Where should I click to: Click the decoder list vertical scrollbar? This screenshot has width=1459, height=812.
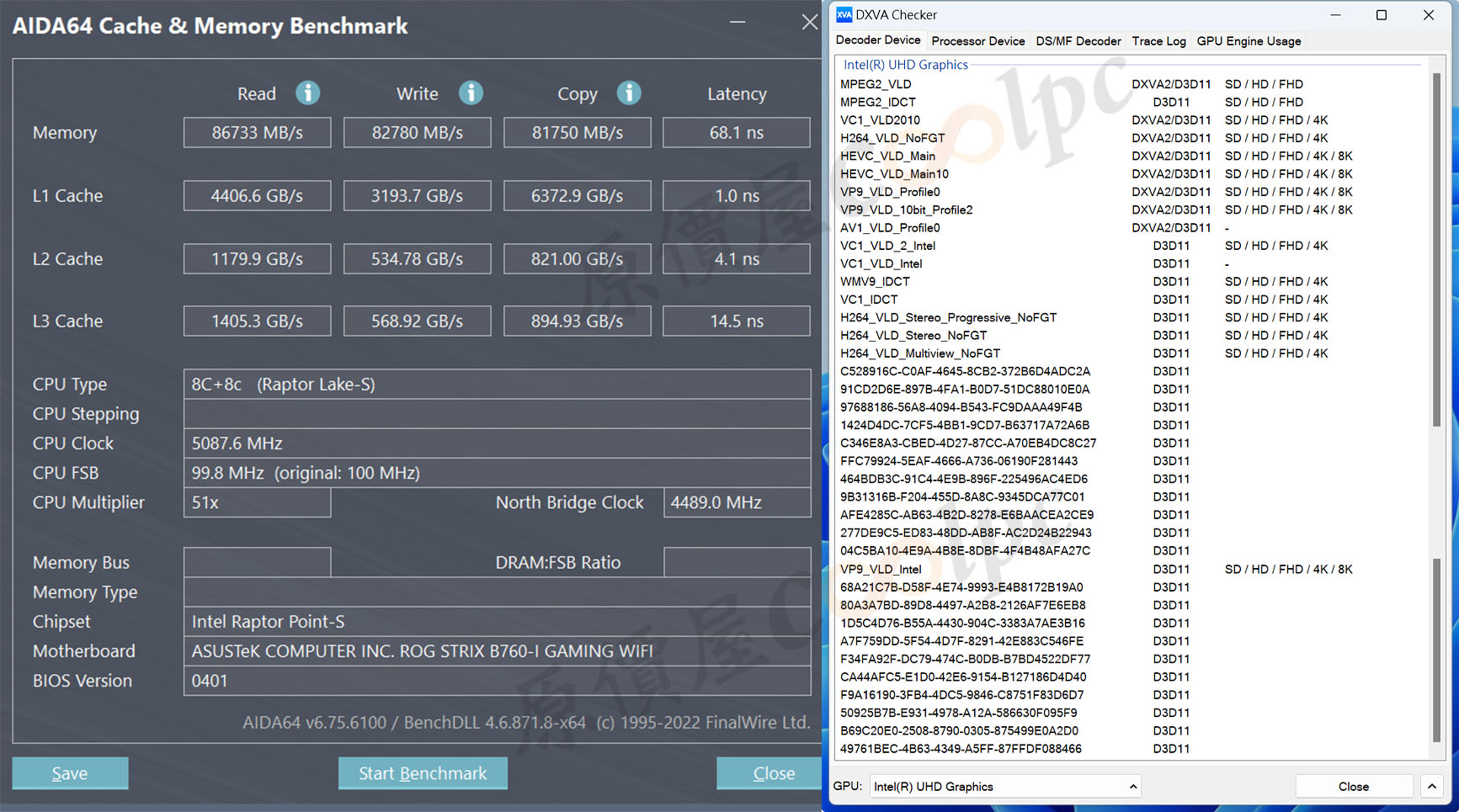(1436, 252)
